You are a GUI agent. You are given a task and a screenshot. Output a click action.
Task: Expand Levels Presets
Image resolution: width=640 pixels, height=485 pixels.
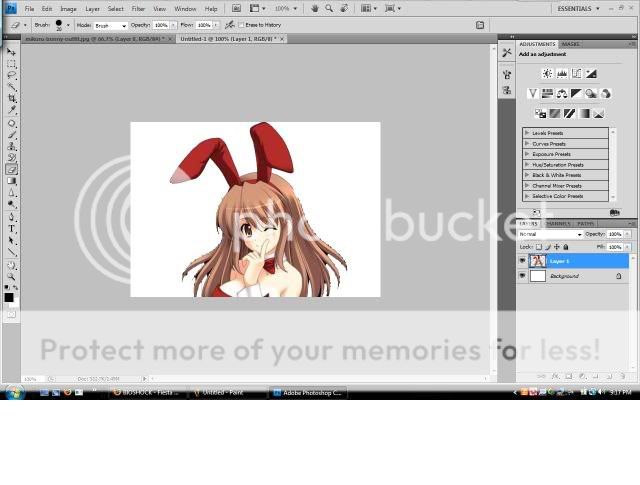click(x=527, y=133)
